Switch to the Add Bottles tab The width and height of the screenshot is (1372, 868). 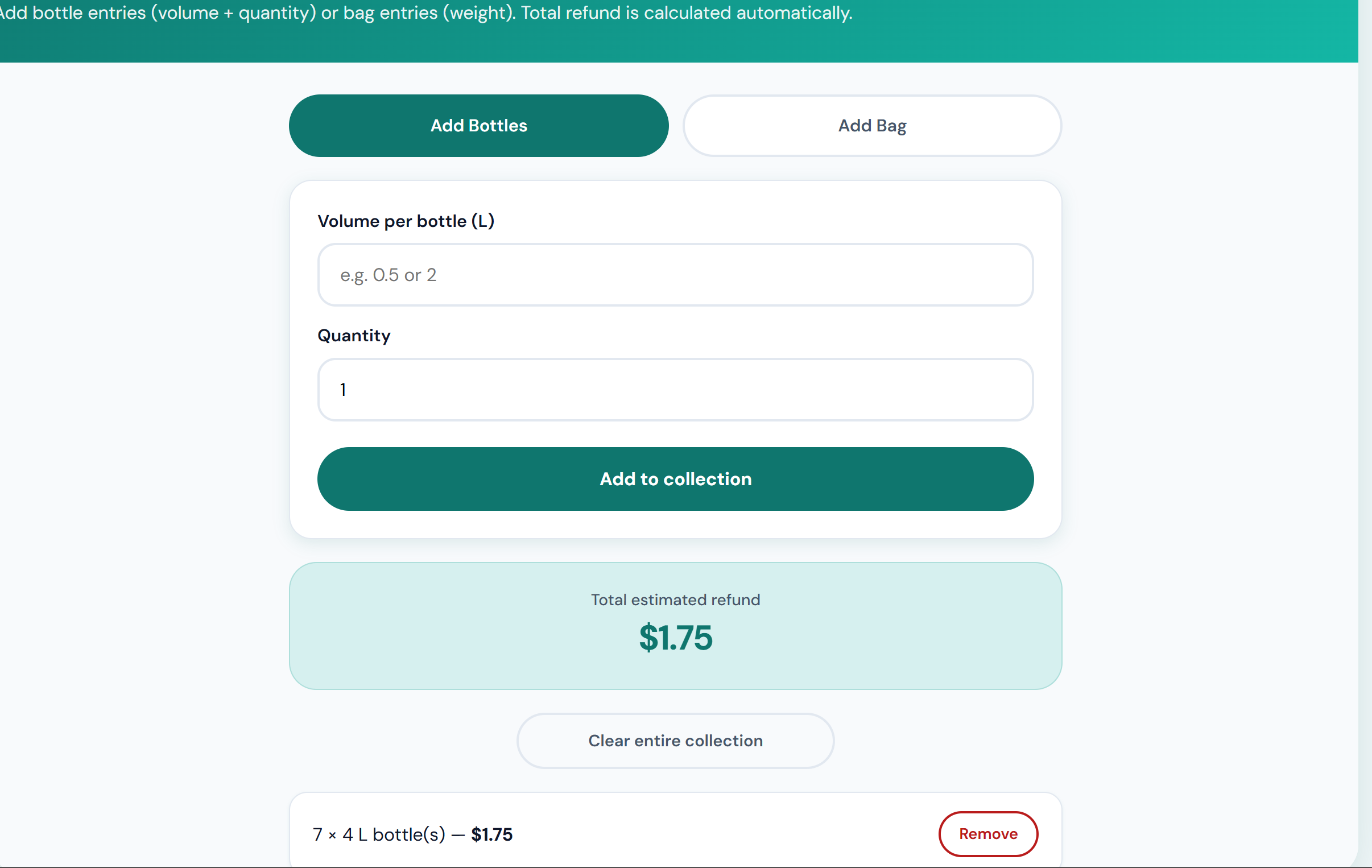pos(478,125)
